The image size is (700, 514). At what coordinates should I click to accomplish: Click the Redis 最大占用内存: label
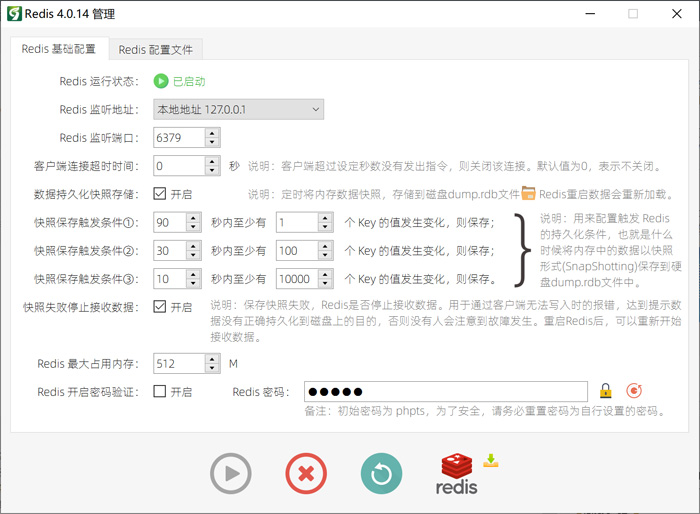tap(88, 364)
